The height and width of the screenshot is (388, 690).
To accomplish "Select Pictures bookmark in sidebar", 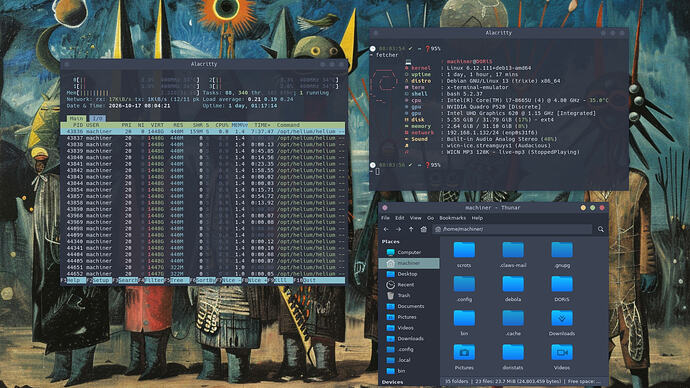I will coord(409,317).
